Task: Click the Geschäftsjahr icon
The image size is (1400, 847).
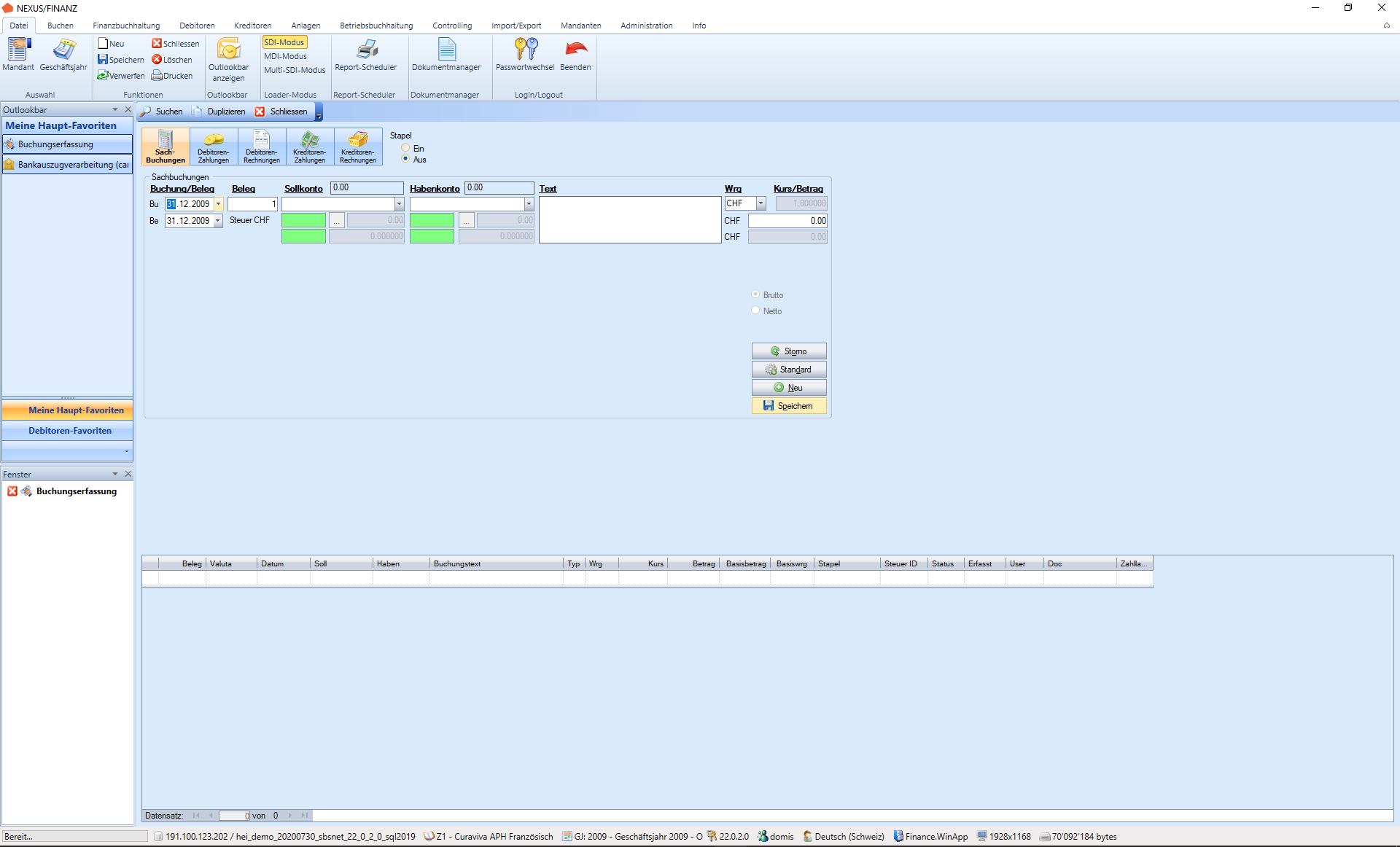Action: pos(63,54)
